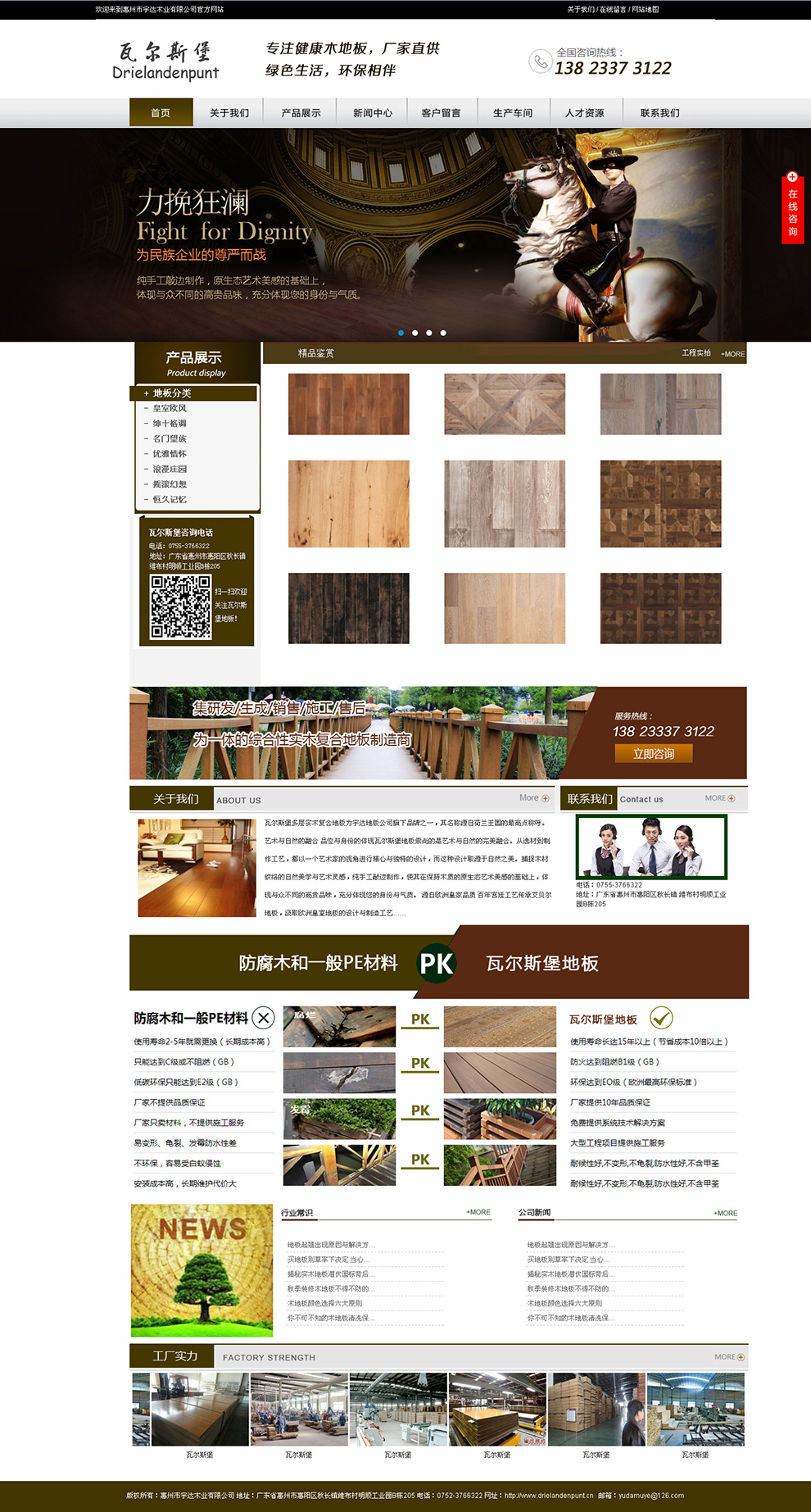Click the green PK circle badge
811x1512 pixels.
click(436, 964)
